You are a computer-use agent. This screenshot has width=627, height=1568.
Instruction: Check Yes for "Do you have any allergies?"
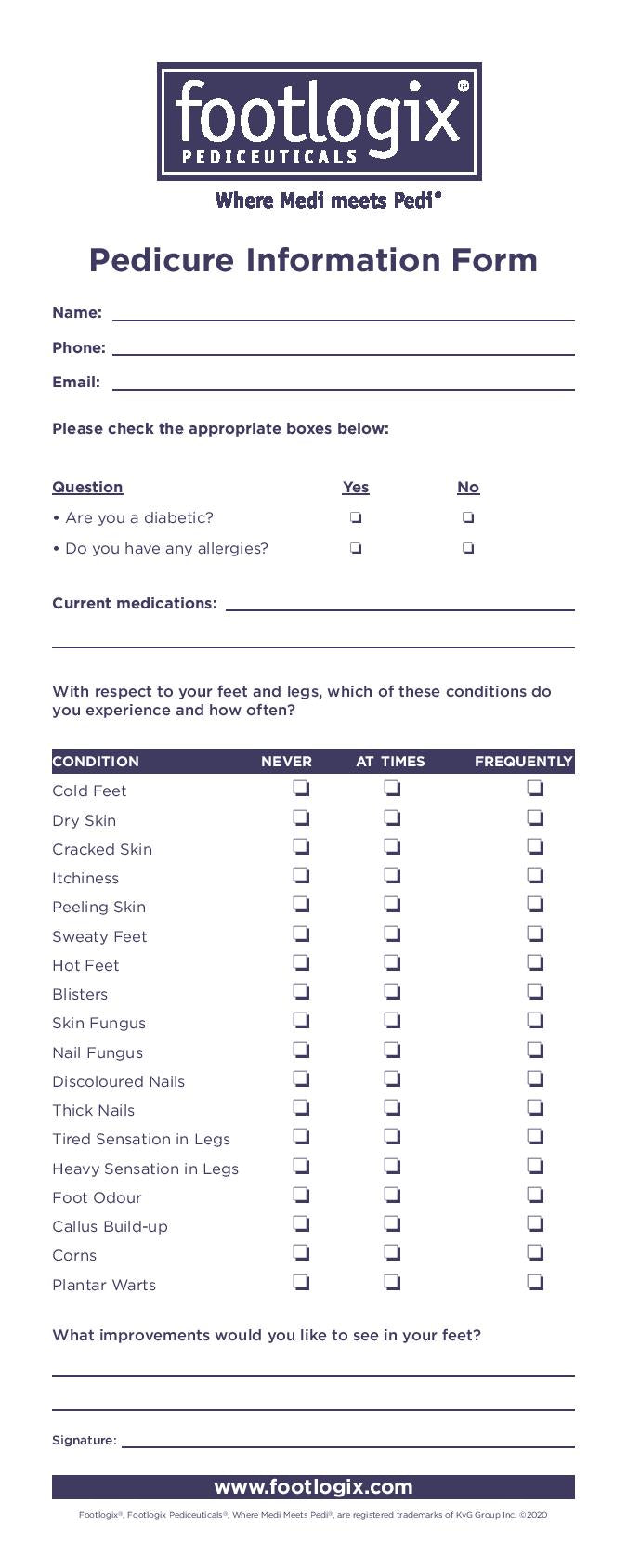356,548
